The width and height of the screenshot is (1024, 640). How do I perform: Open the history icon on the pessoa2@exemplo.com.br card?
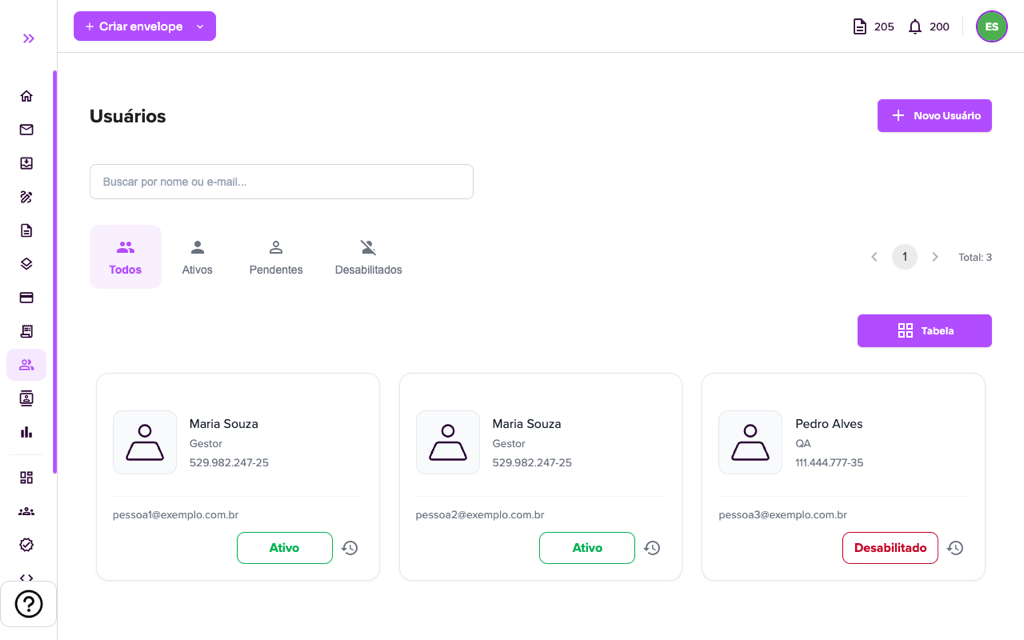pyautogui.click(x=652, y=548)
